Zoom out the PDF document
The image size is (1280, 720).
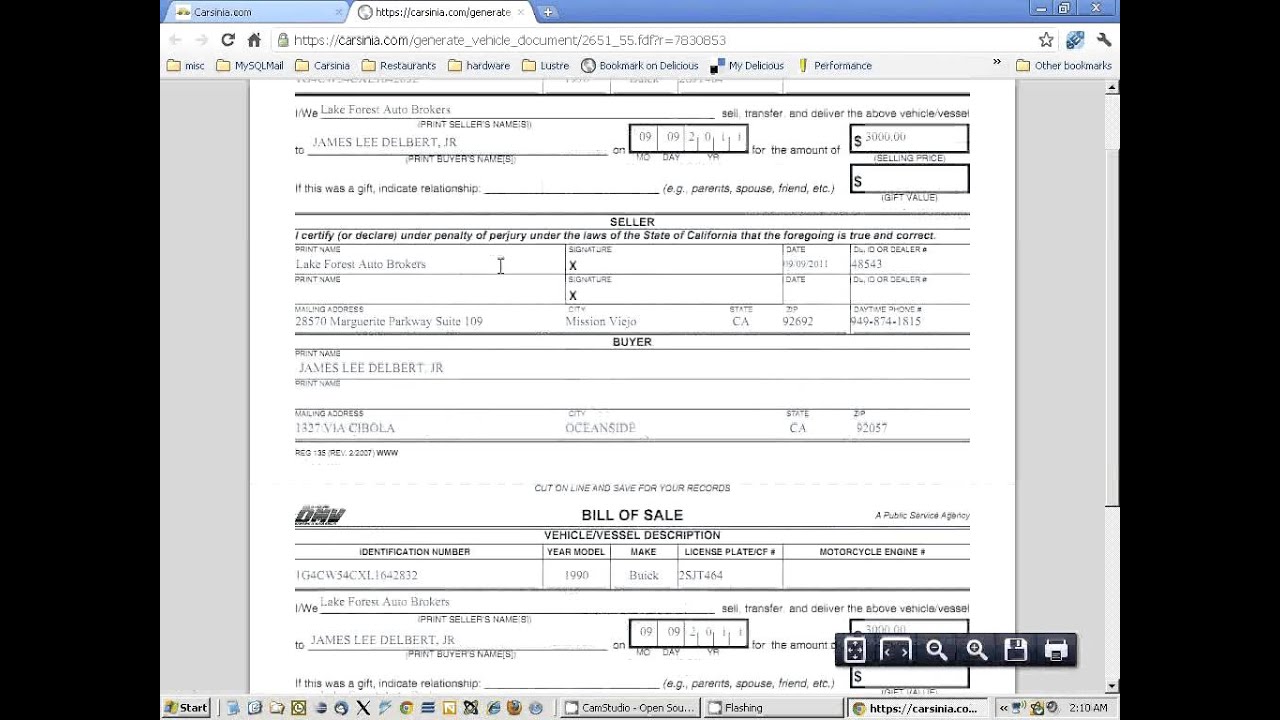tap(937, 650)
